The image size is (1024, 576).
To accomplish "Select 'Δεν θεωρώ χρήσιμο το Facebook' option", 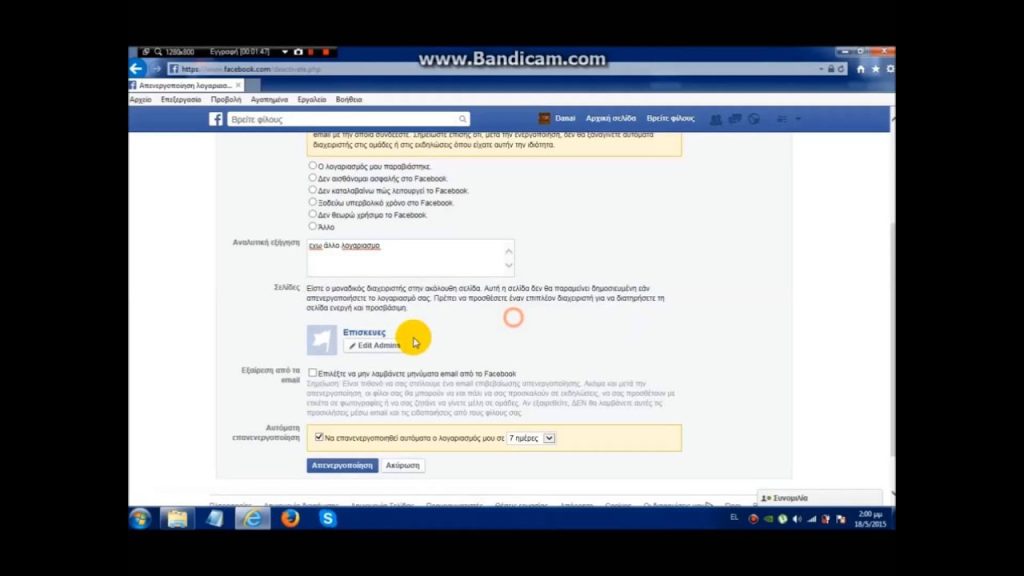I will pyautogui.click(x=312, y=214).
